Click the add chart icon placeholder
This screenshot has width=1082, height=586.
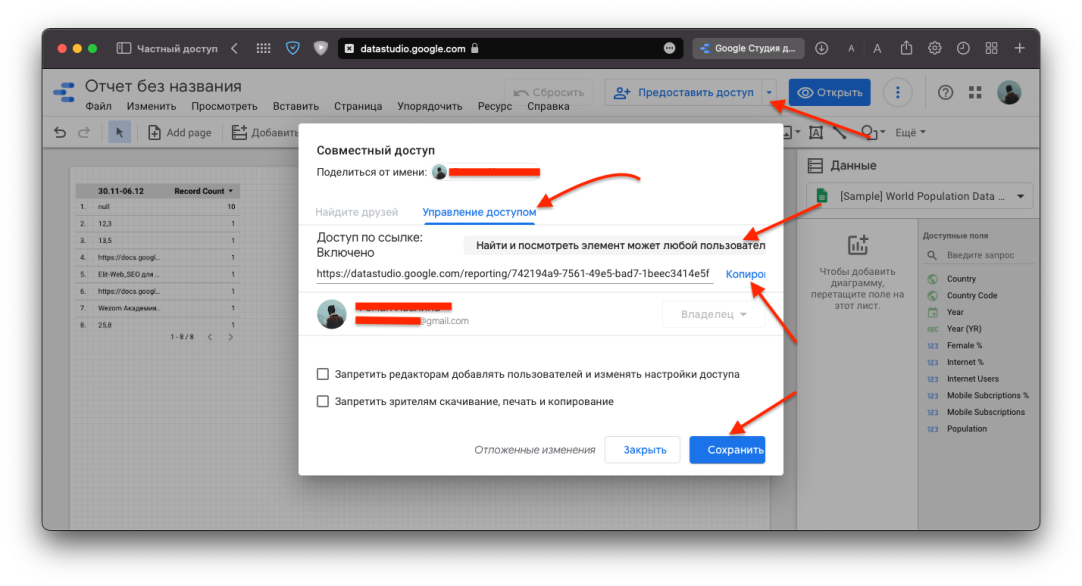(x=858, y=244)
